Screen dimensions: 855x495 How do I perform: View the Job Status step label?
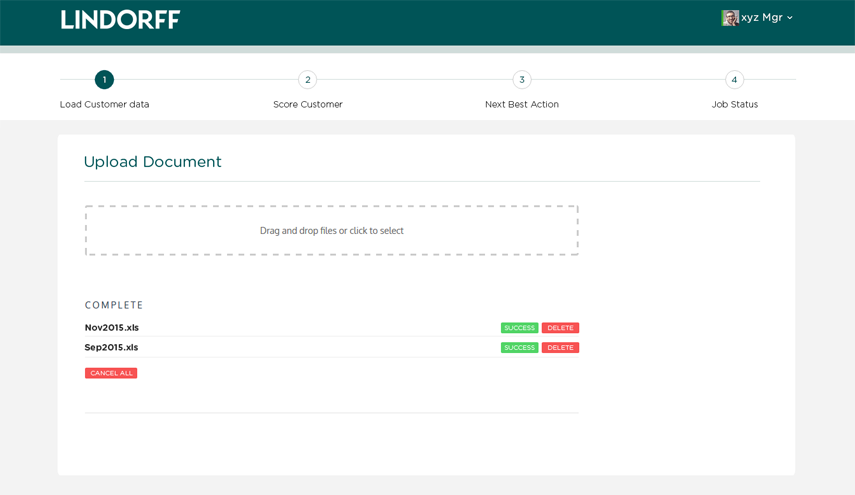coord(734,104)
